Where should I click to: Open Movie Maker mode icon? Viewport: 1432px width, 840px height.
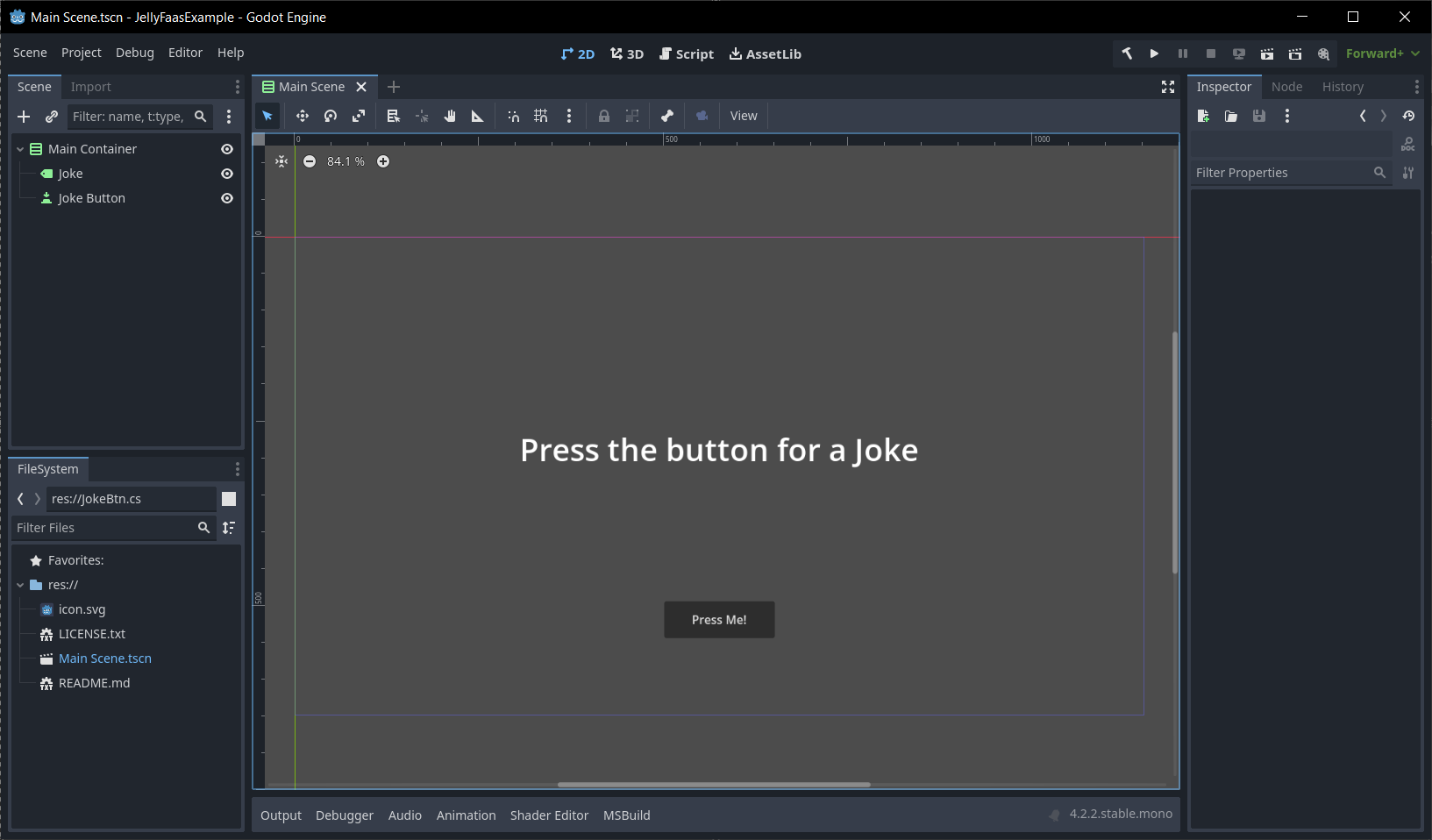coord(1323,53)
